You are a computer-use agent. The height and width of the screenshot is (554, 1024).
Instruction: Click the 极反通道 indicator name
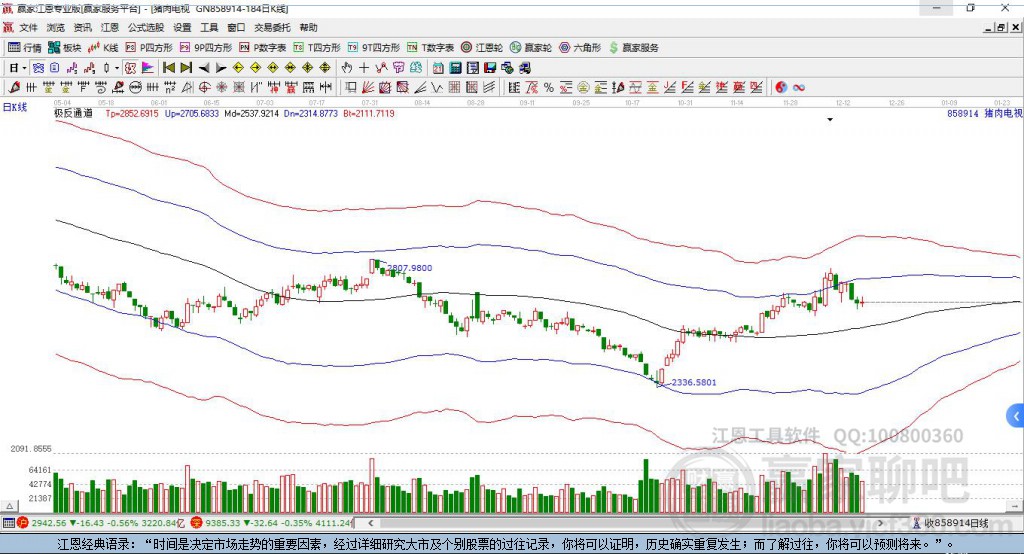point(73,113)
